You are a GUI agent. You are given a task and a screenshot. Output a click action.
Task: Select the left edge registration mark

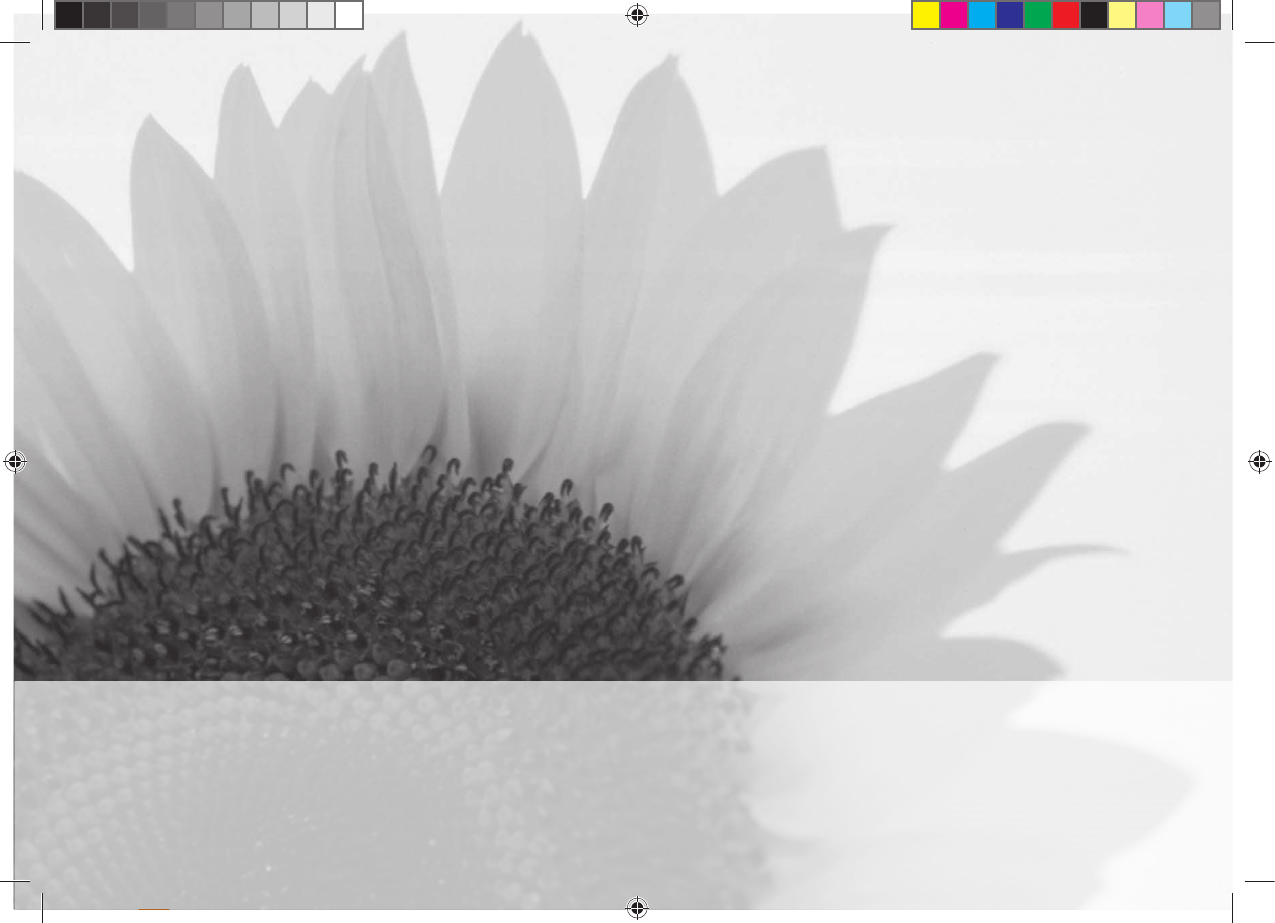(14, 462)
